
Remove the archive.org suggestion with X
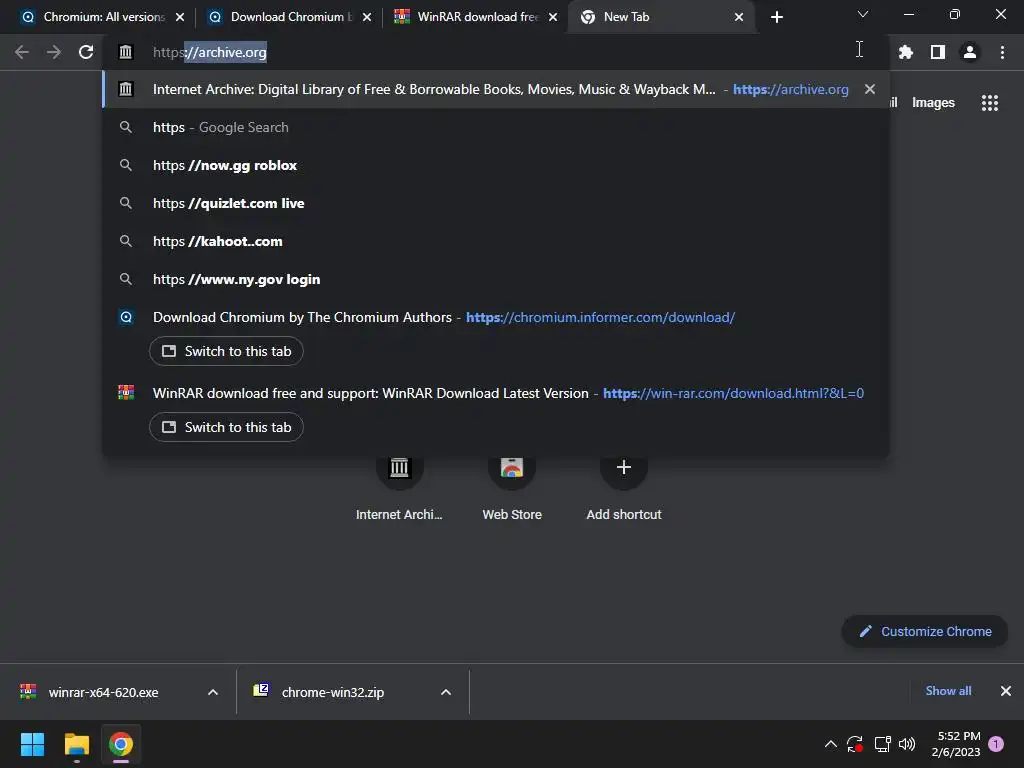point(870,89)
